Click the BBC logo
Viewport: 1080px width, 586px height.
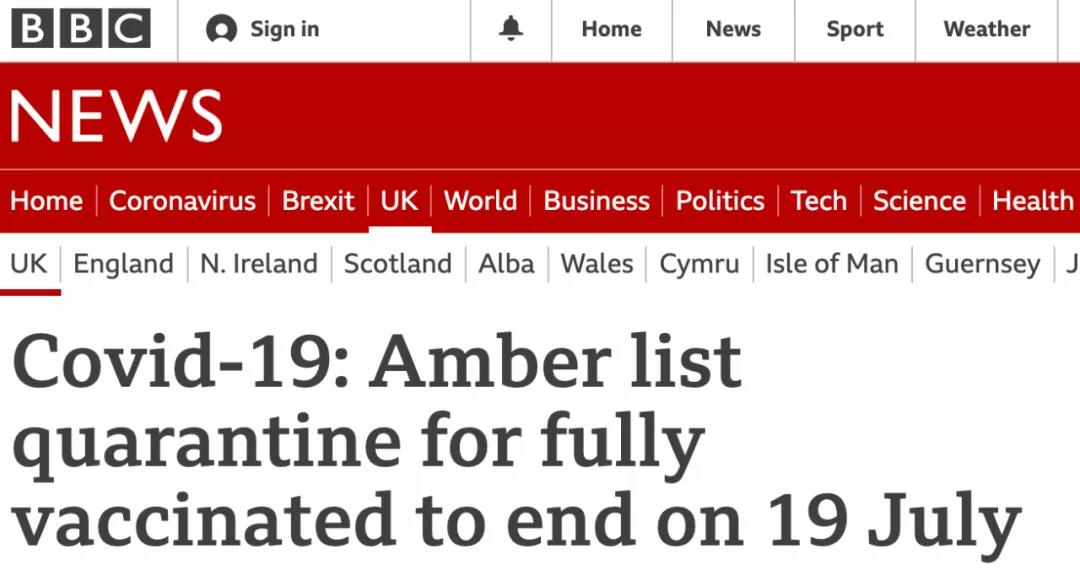pos(81,29)
